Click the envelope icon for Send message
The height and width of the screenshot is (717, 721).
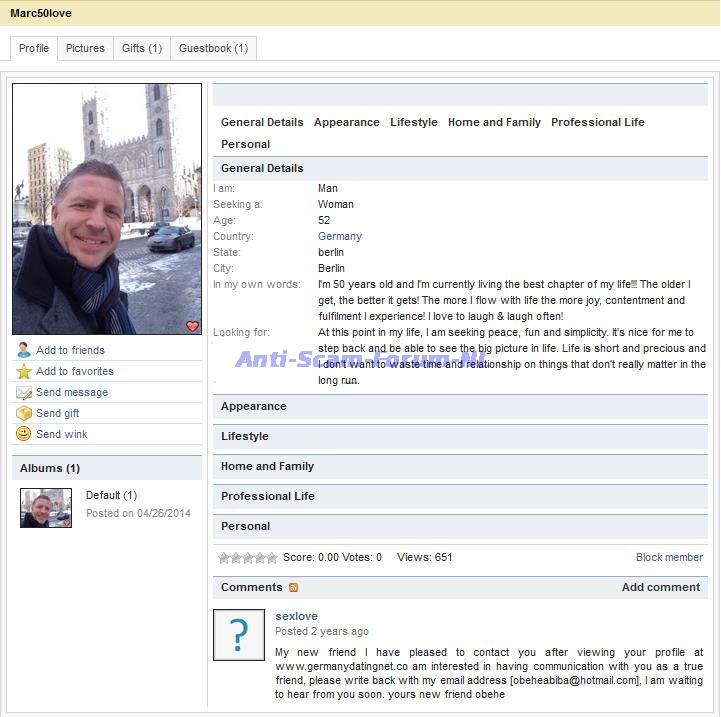pos(24,392)
